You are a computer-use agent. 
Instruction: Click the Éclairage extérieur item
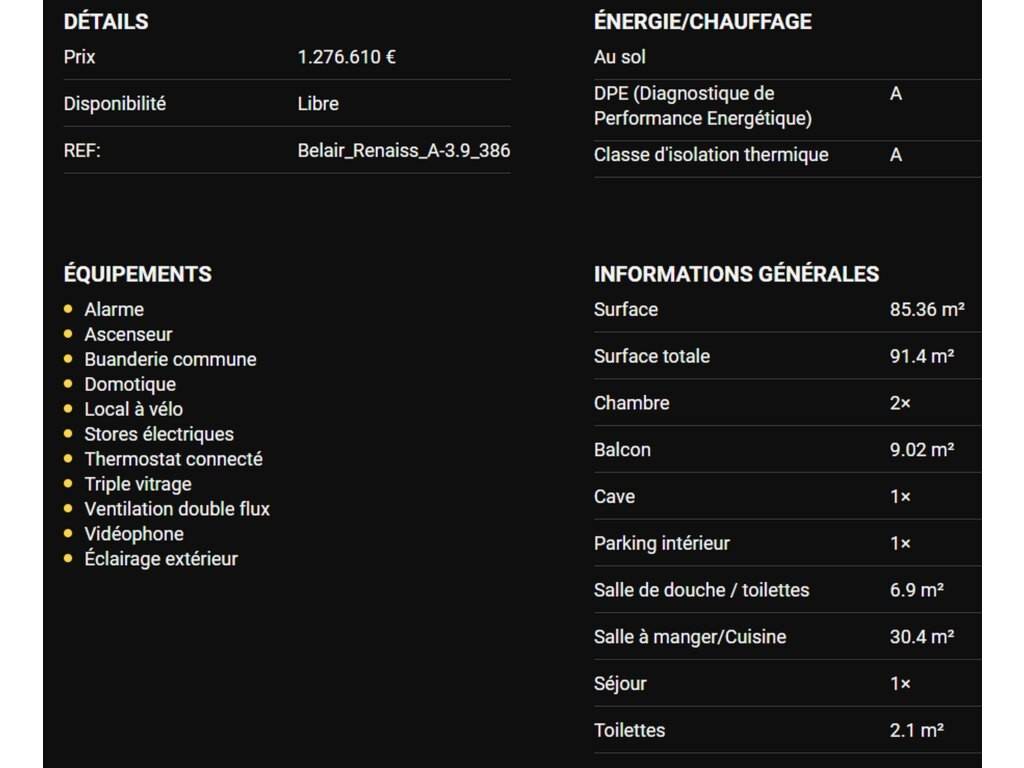tap(161, 559)
